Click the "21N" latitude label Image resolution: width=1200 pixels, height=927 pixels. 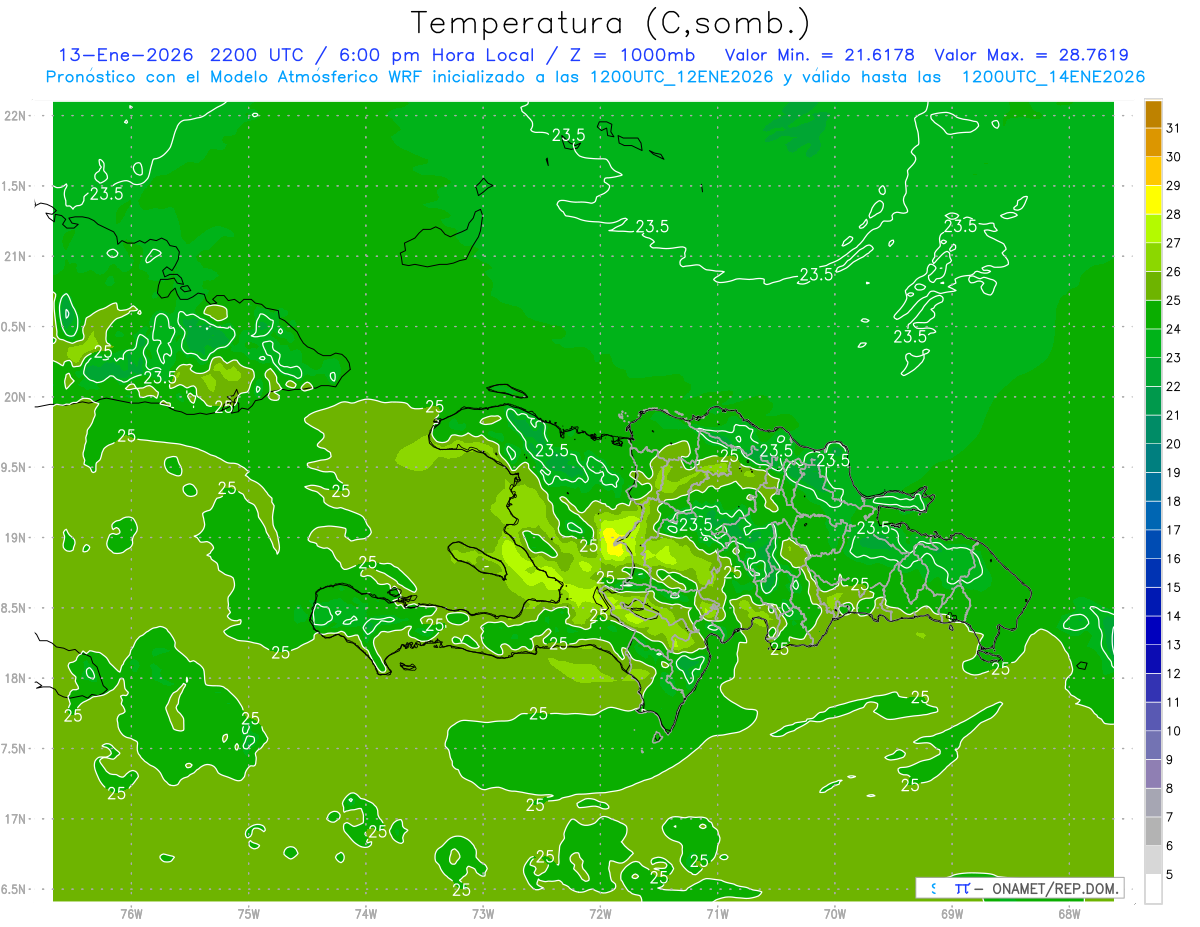(16, 256)
